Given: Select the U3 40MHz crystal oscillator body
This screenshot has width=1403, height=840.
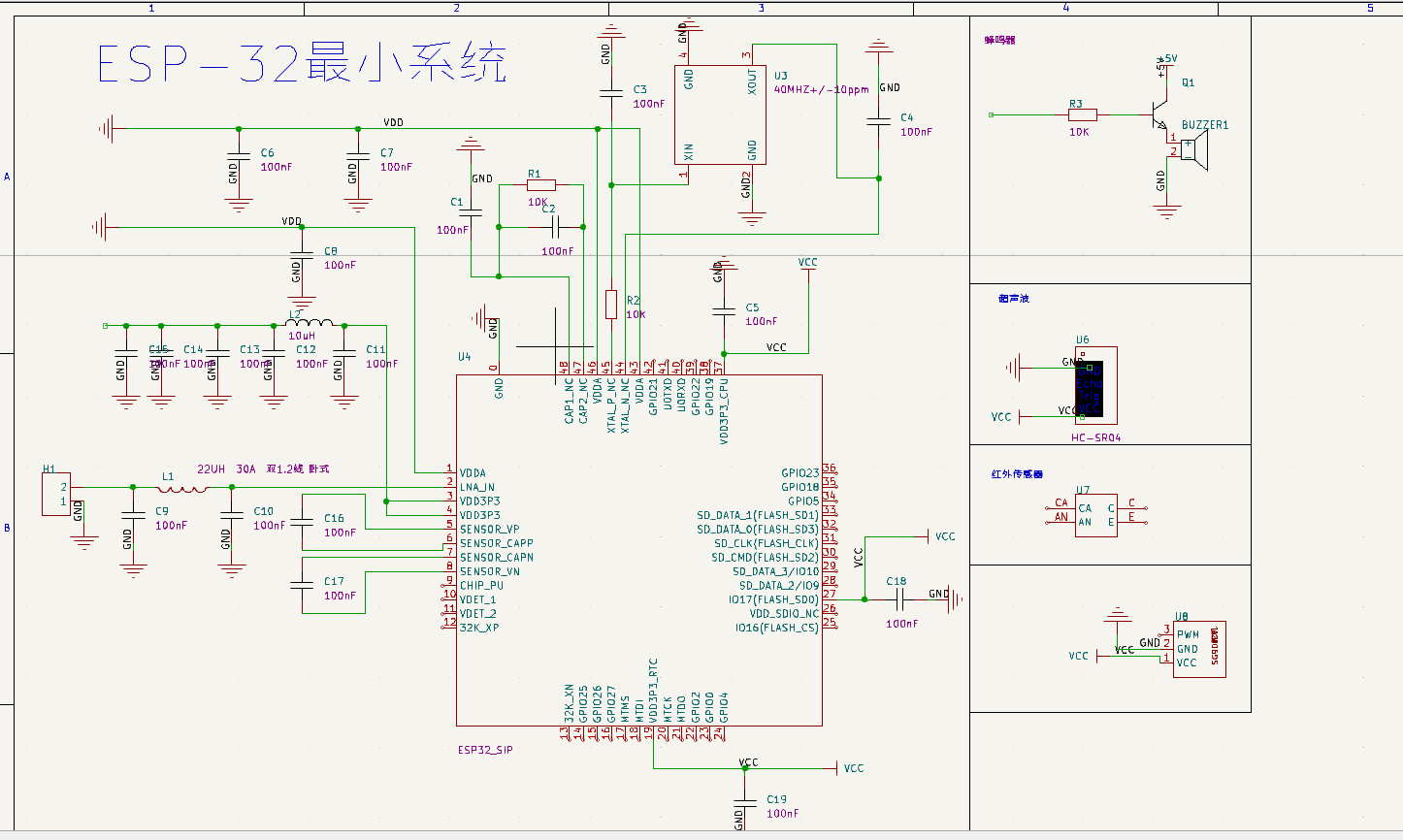Looking at the screenshot, I should [720, 115].
